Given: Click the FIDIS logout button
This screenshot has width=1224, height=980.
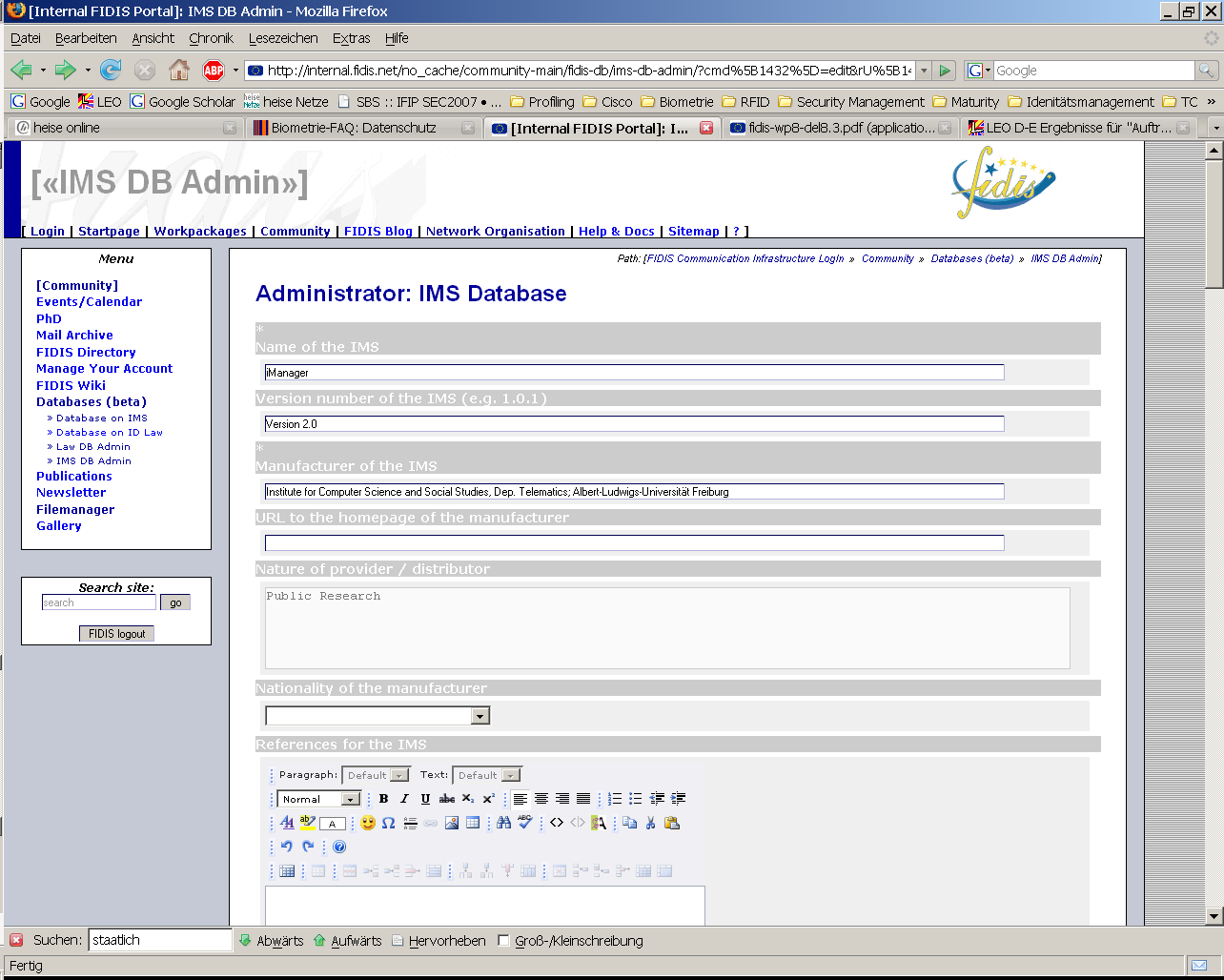Looking at the screenshot, I should pos(116,634).
